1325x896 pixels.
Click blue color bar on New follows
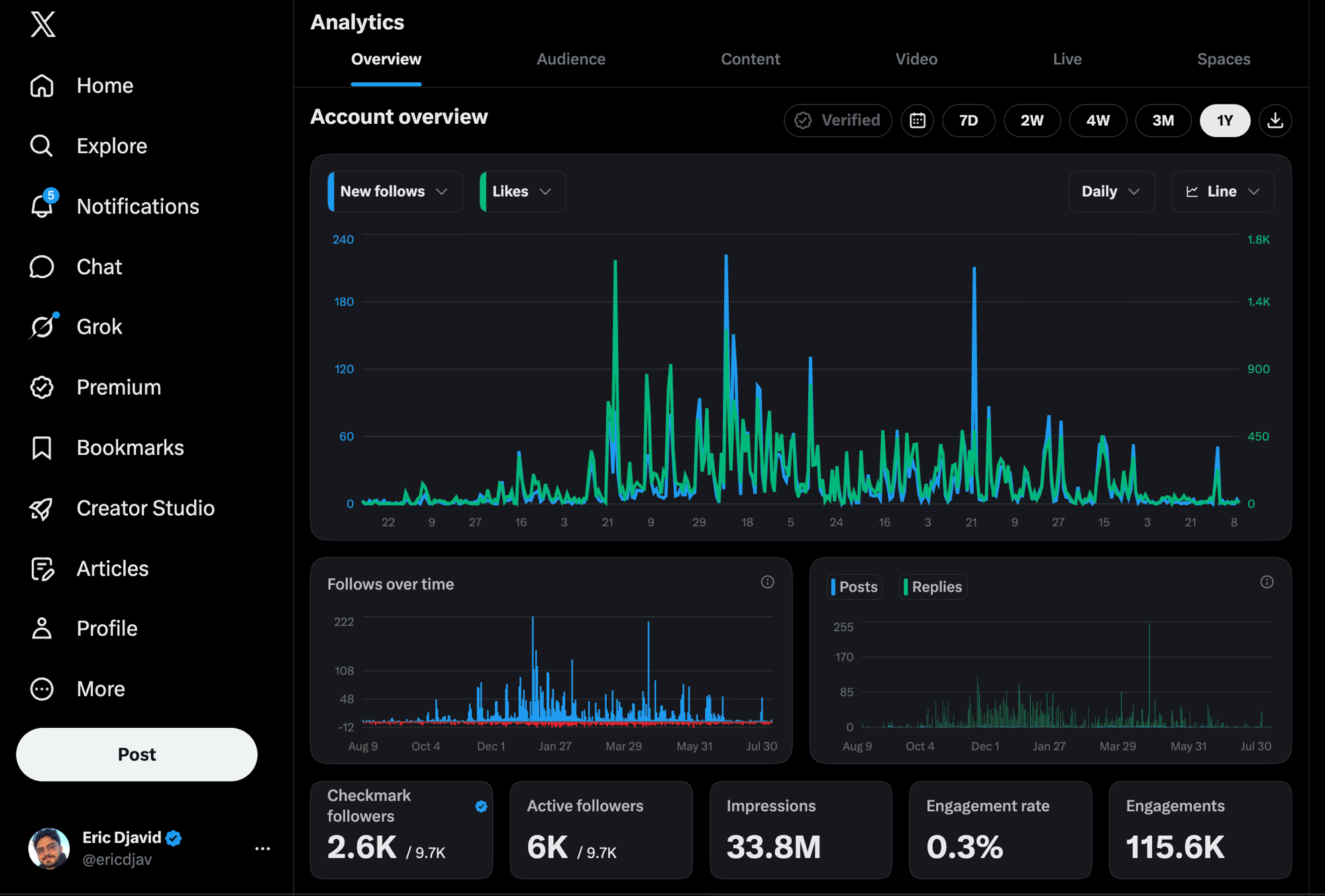(x=331, y=191)
